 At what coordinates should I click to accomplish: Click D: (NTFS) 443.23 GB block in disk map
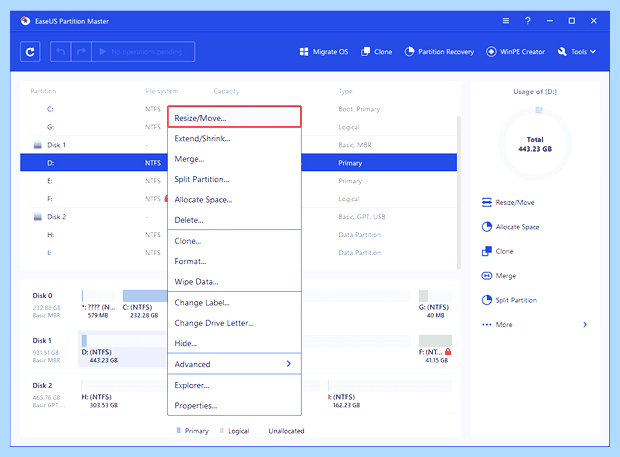(122, 349)
